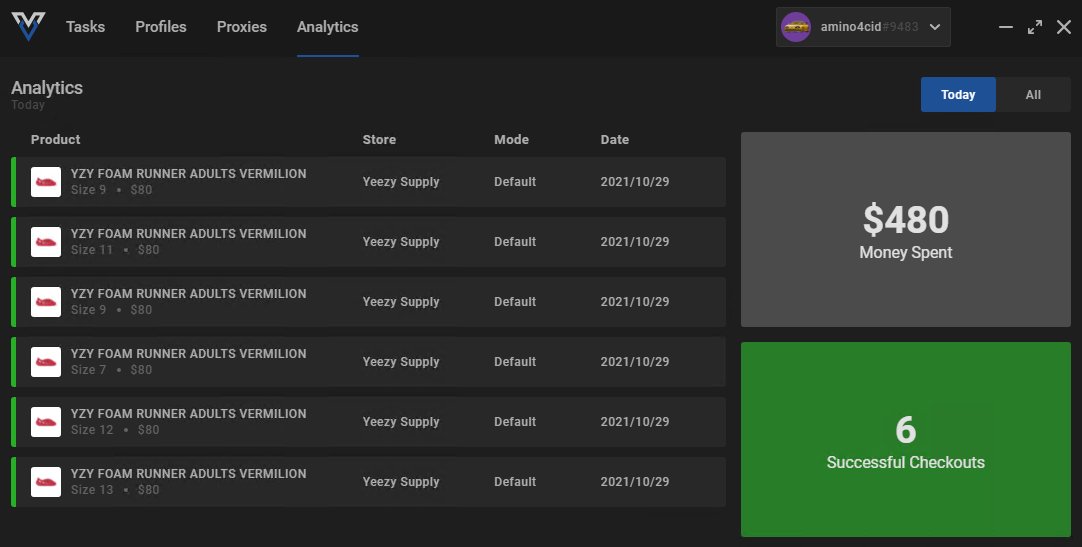Click shoe thumbnail of Size 12 row

pyautogui.click(x=46, y=422)
